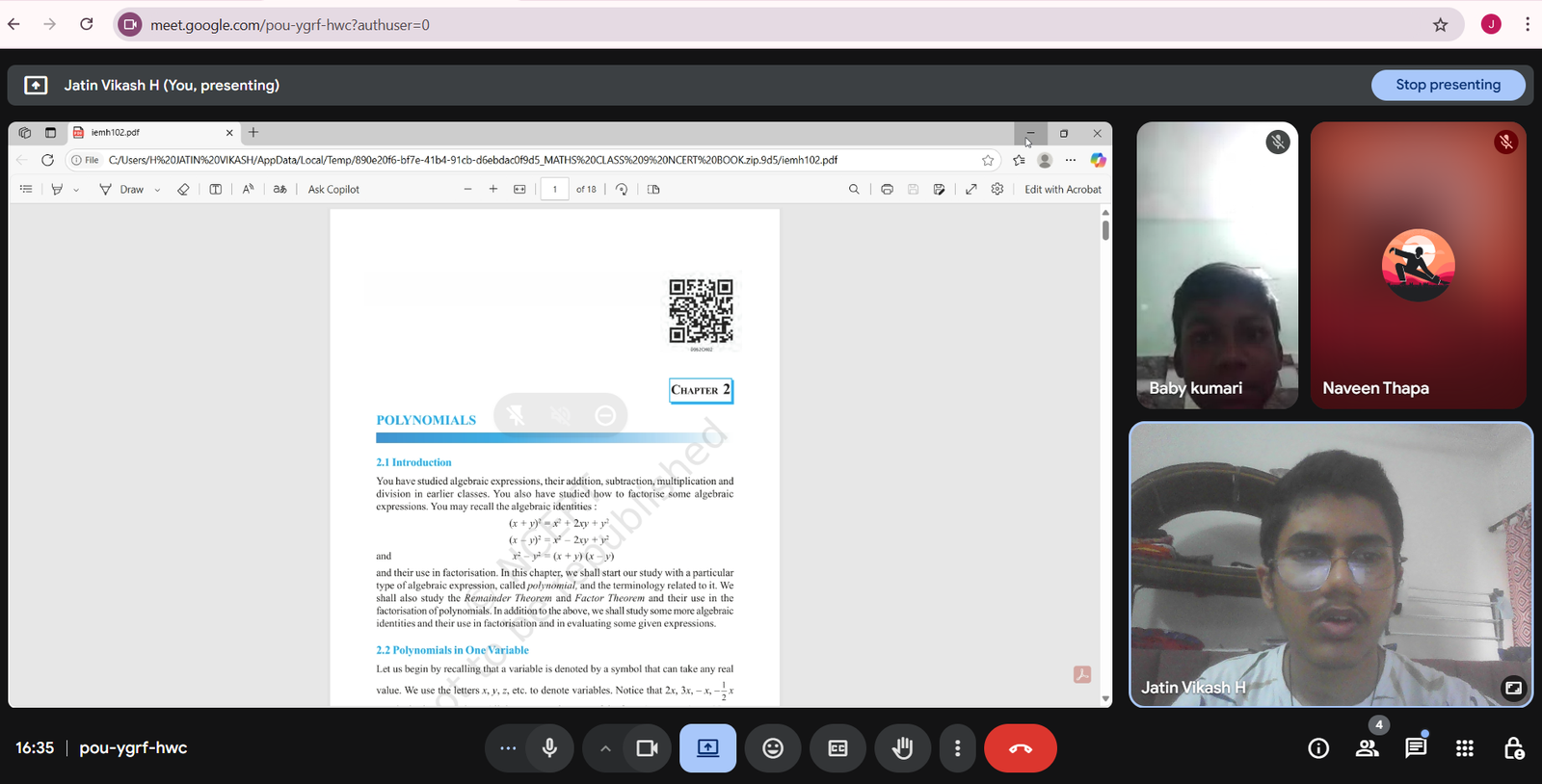The width and height of the screenshot is (1542, 784).
Task: Click the PDF page number field
Action: pyautogui.click(x=554, y=190)
